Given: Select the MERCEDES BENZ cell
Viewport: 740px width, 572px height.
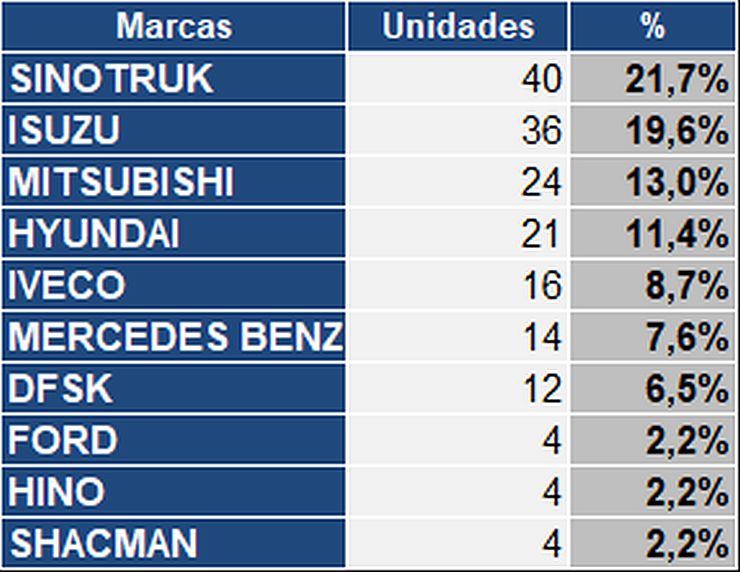Looking at the screenshot, I should [174, 338].
